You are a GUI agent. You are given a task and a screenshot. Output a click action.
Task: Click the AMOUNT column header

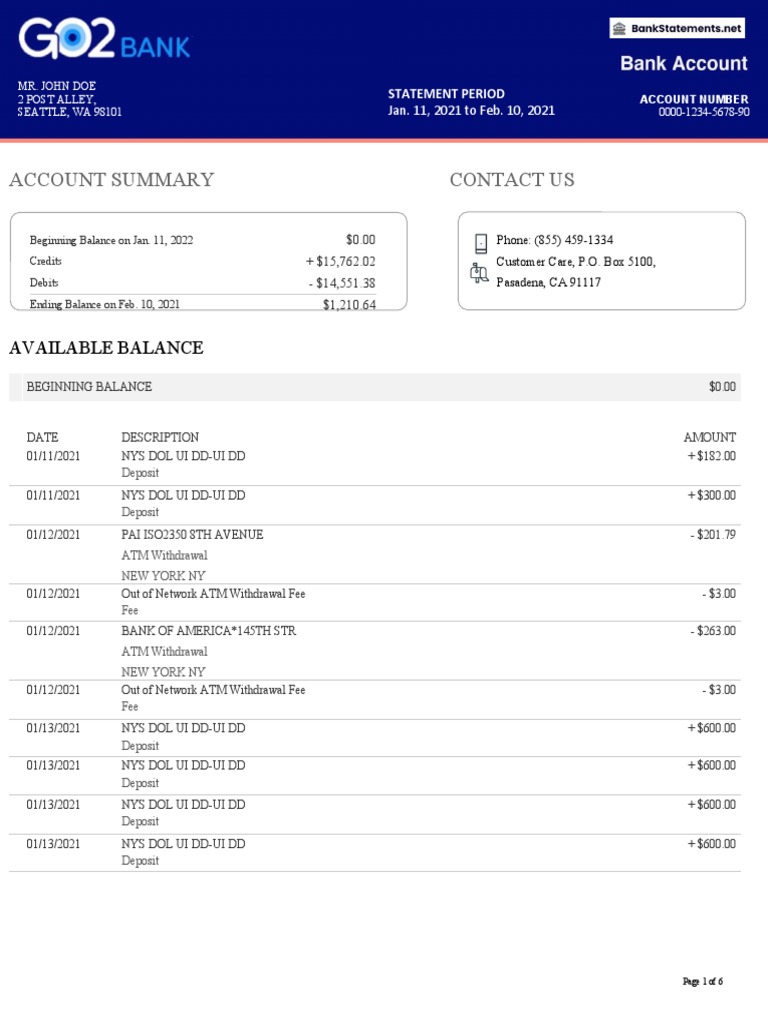pos(709,437)
